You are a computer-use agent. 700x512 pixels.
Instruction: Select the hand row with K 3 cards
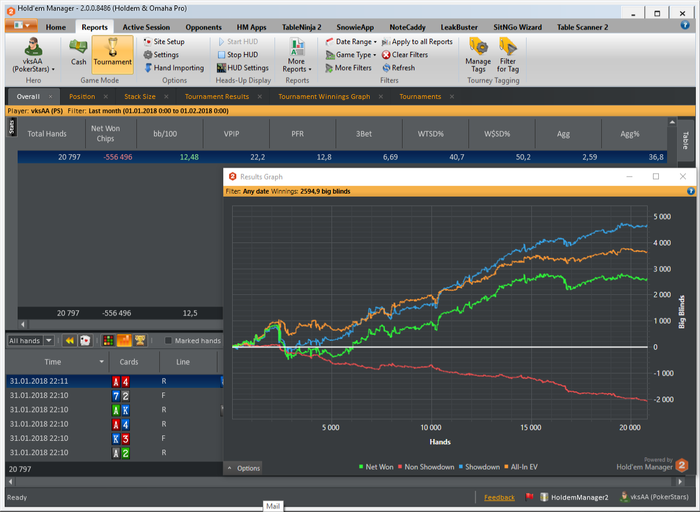[x=114, y=438]
